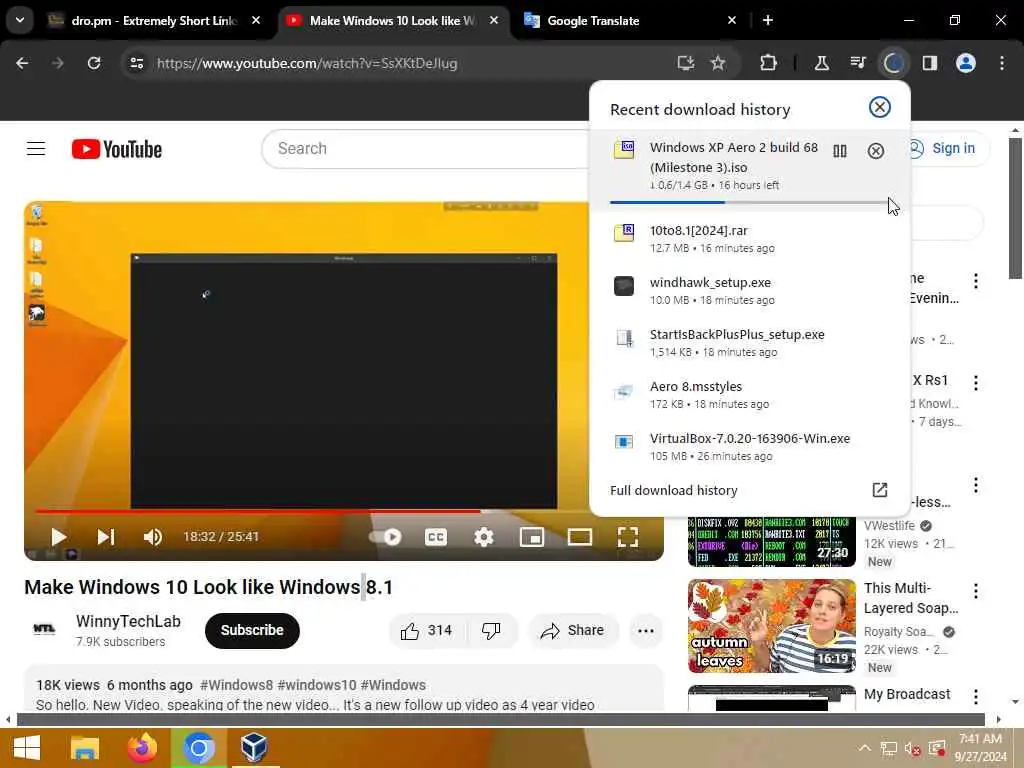This screenshot has width=1024, height=768.
Task: Go back in browser history
Action: tap(22, 63)
